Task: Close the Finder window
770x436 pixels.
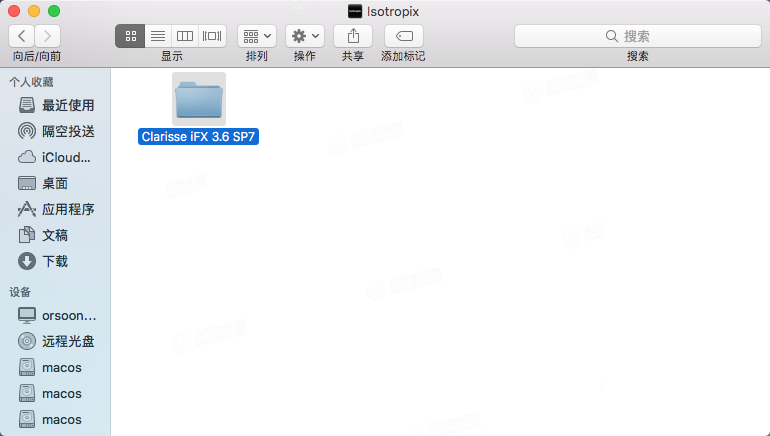Action: pos(14,11)
